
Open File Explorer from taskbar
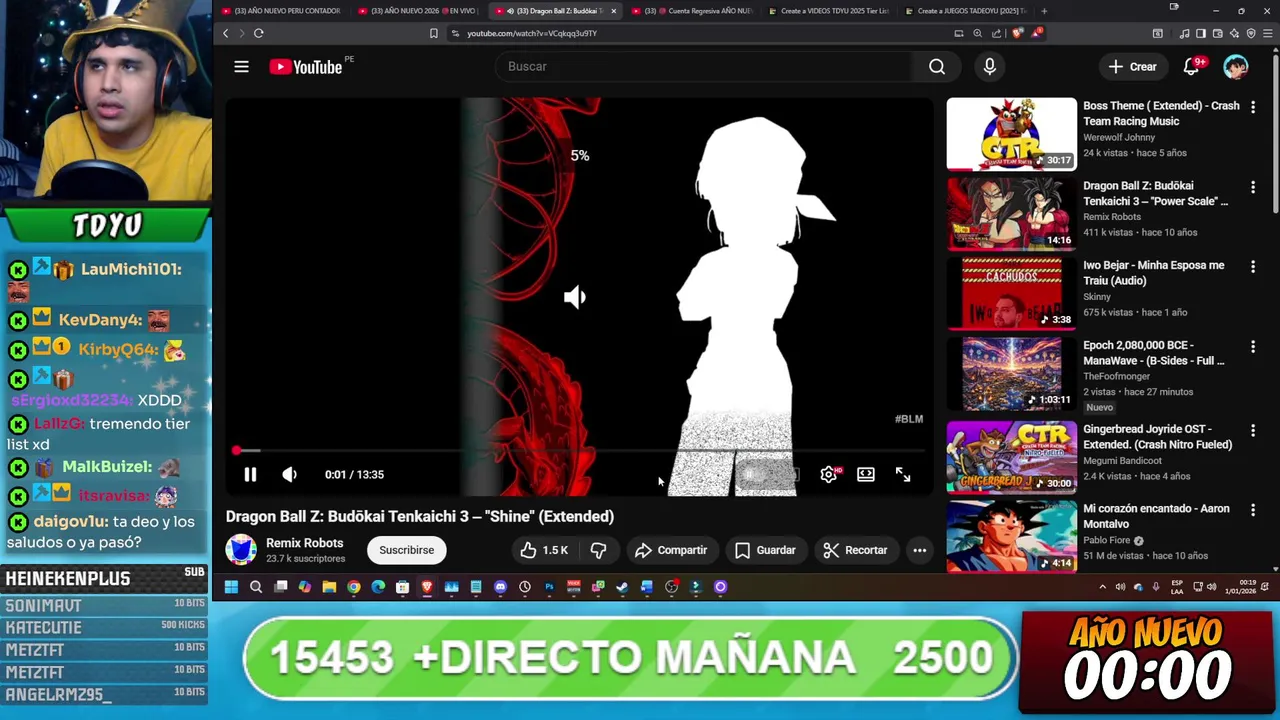pos(329,587)
